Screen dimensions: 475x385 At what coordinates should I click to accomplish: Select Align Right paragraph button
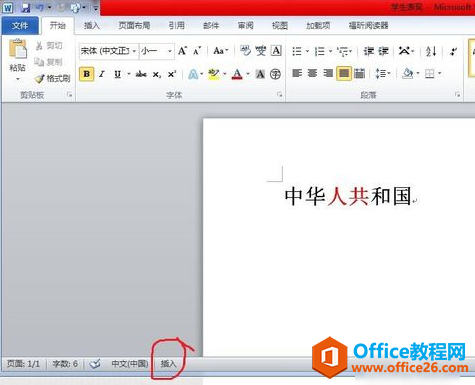328,73
